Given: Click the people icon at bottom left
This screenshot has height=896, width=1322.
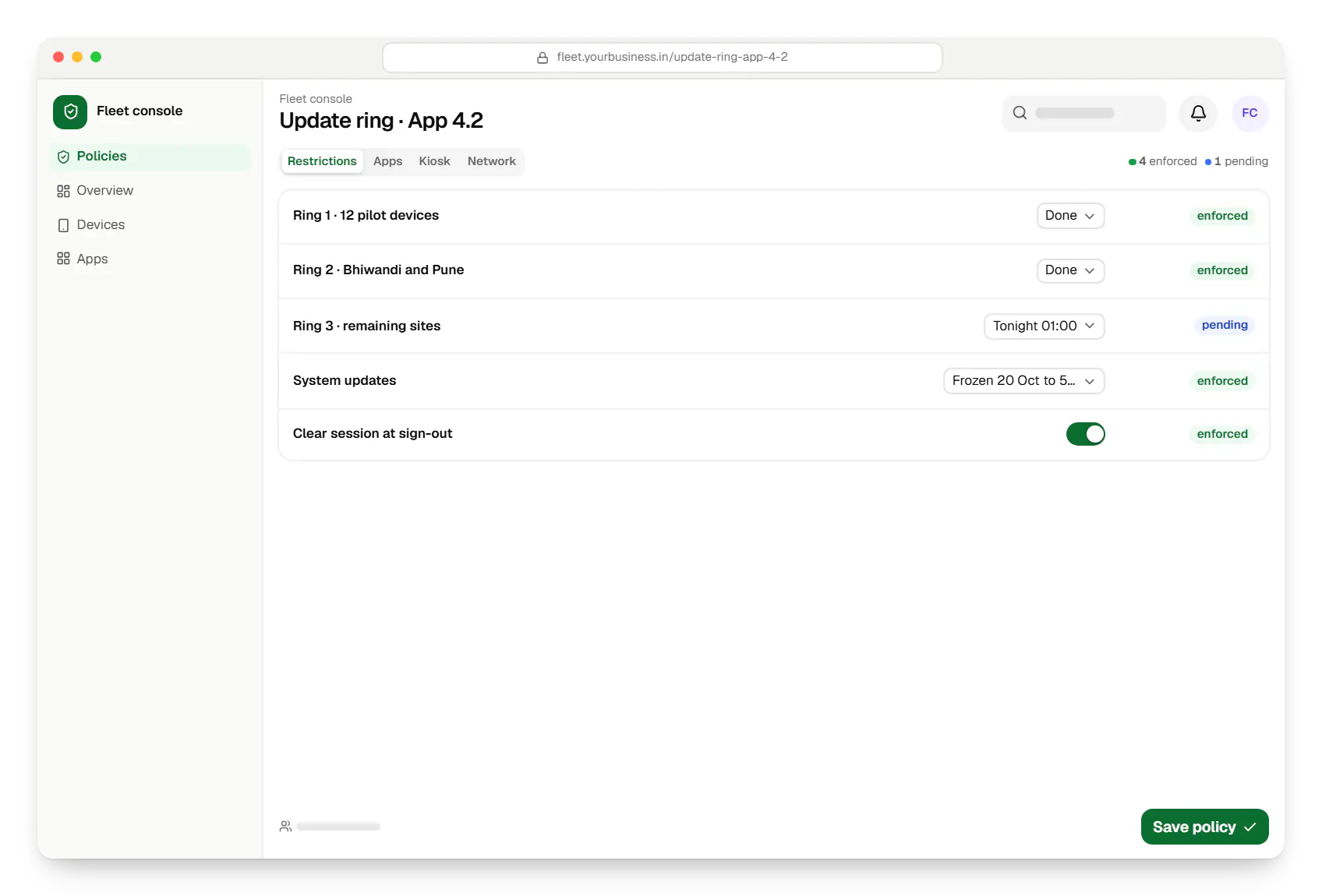Looking at the screenshot, I should [x=286, y=827].
